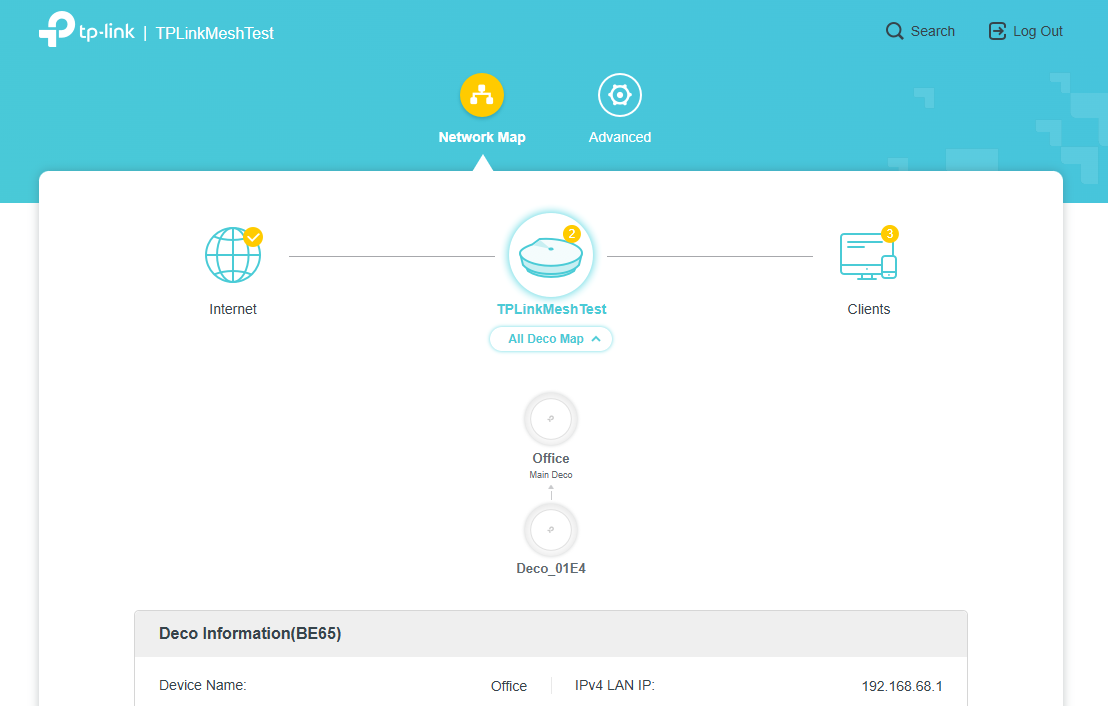Click the Device Name: field label
Screen dimensions: 1108x706
coord(203,686)
